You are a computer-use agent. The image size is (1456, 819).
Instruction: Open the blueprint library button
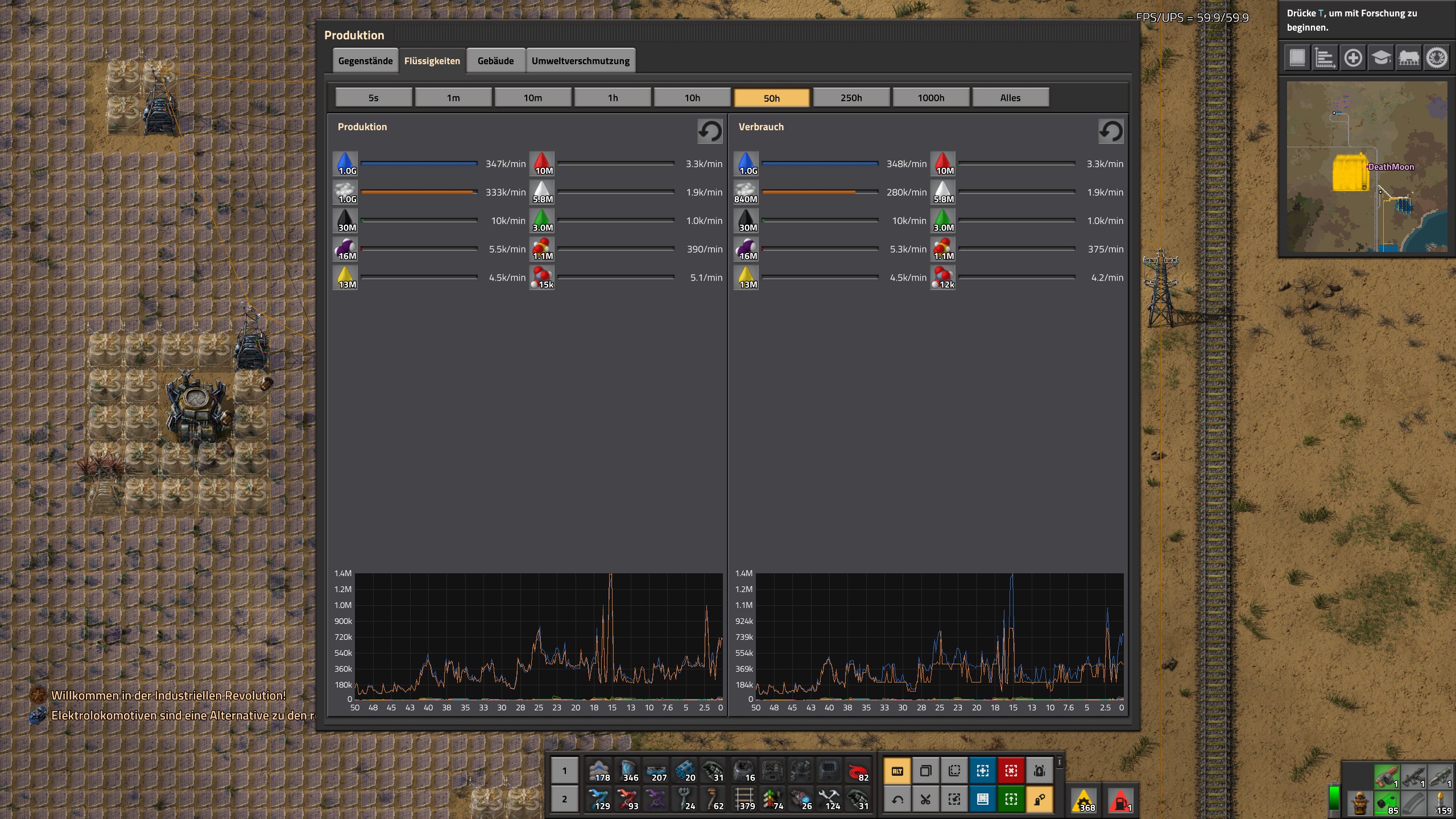click(x=1297, y=57)
